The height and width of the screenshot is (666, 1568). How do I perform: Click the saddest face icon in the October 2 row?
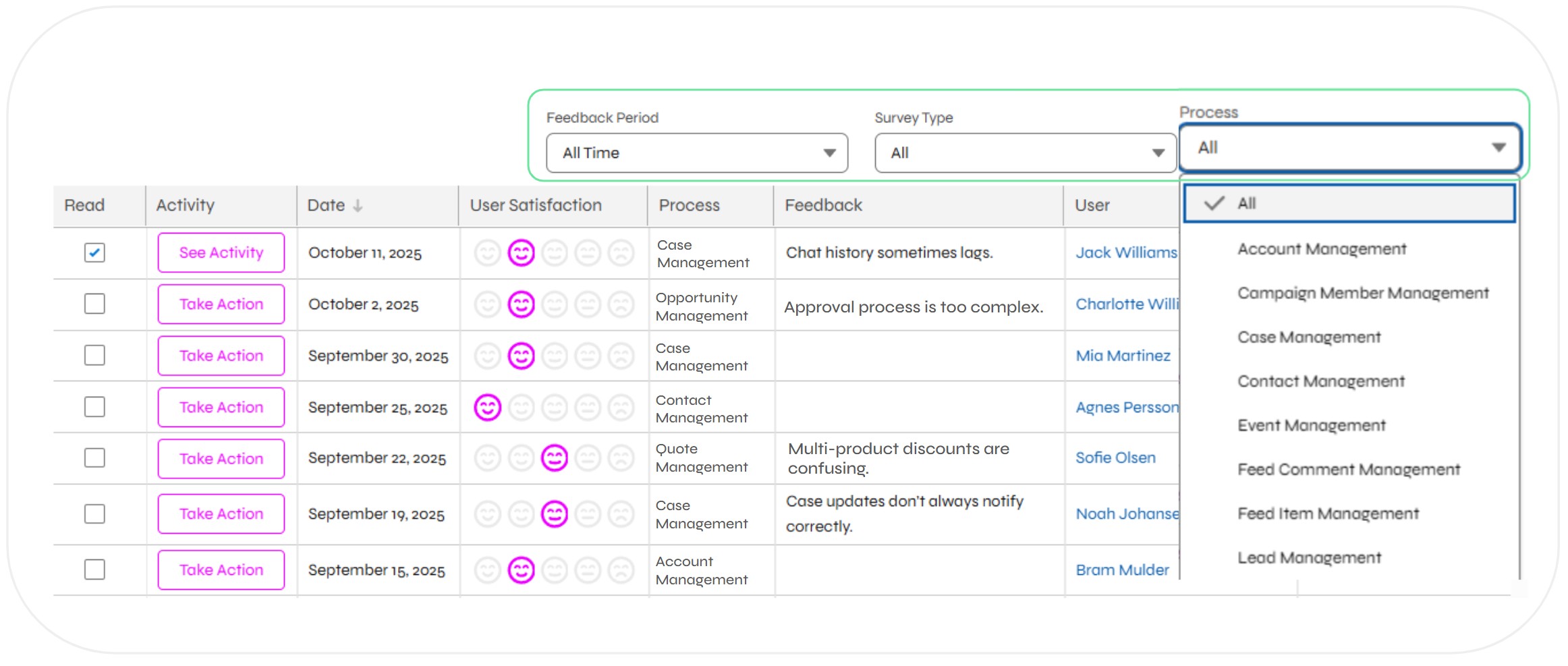click(x=621, y=304)
